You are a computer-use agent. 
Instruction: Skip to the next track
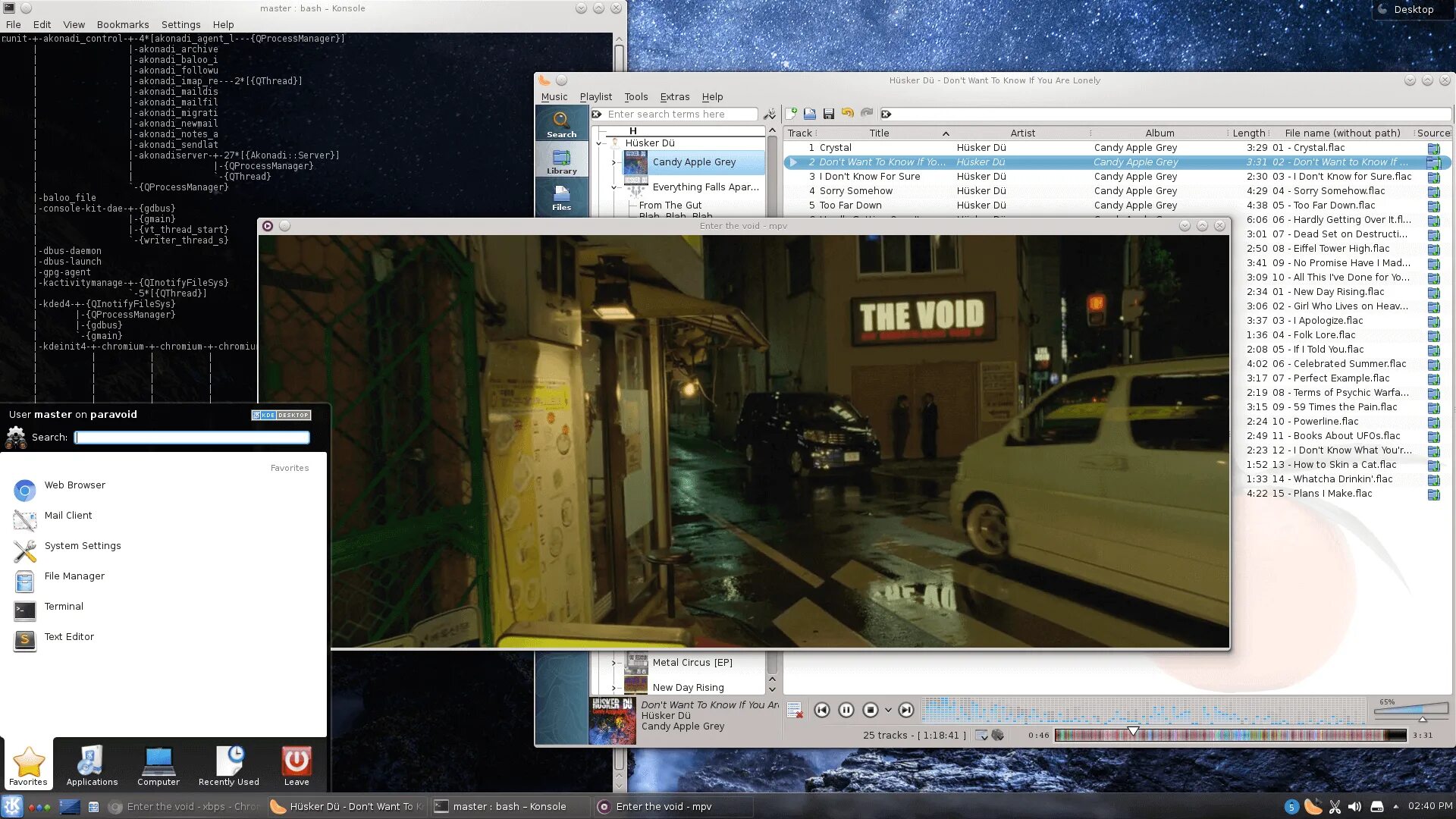click(905, 711)
